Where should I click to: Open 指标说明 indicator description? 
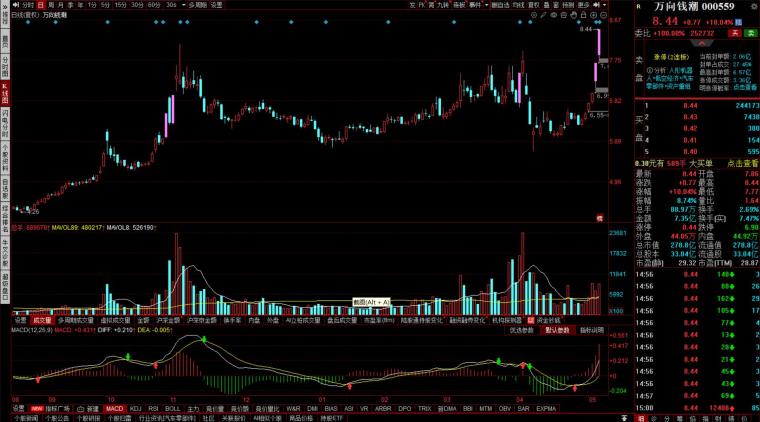click(592, 330)
